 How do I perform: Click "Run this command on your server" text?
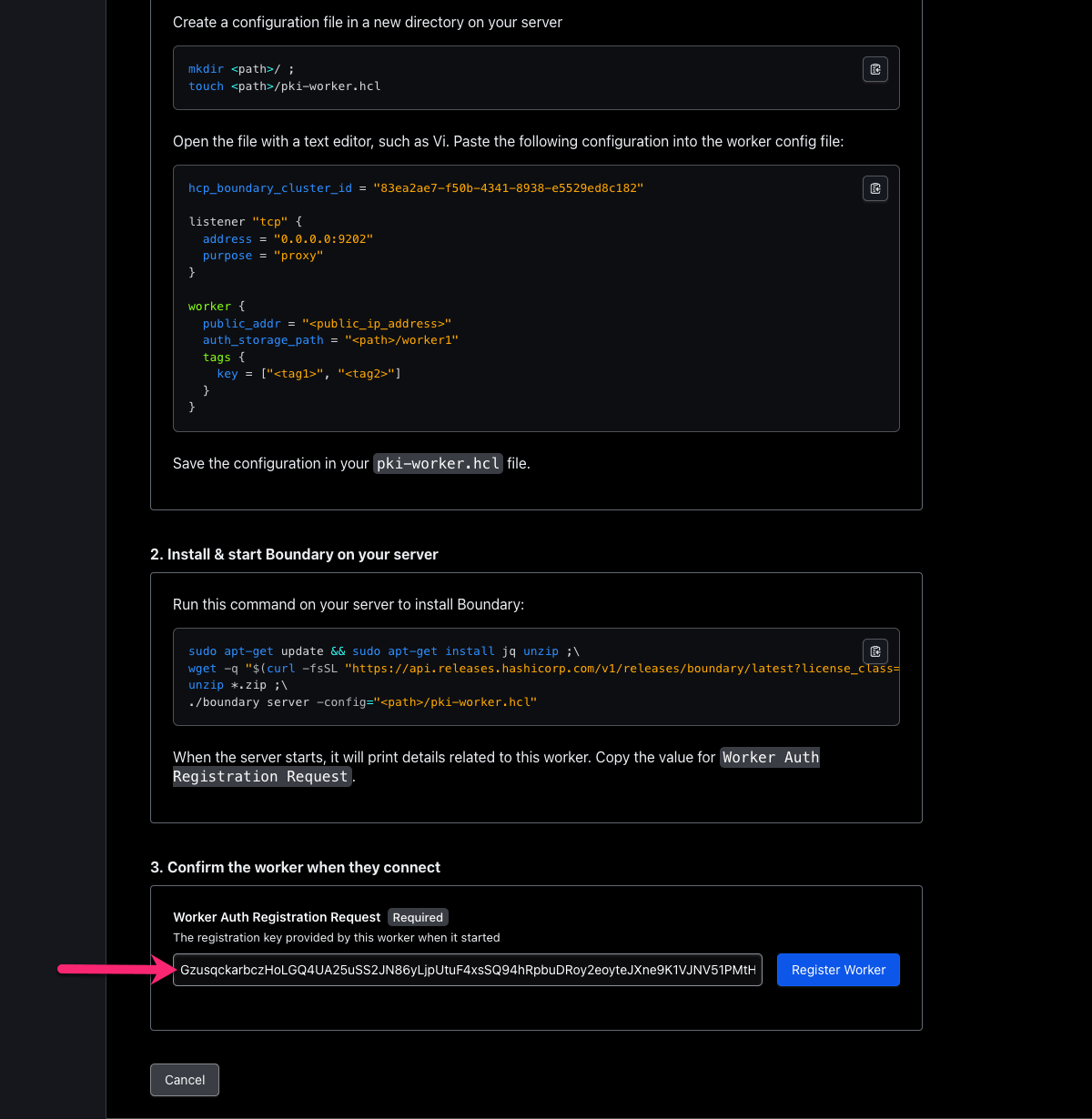pyautogui.click(x=349, y=604)
